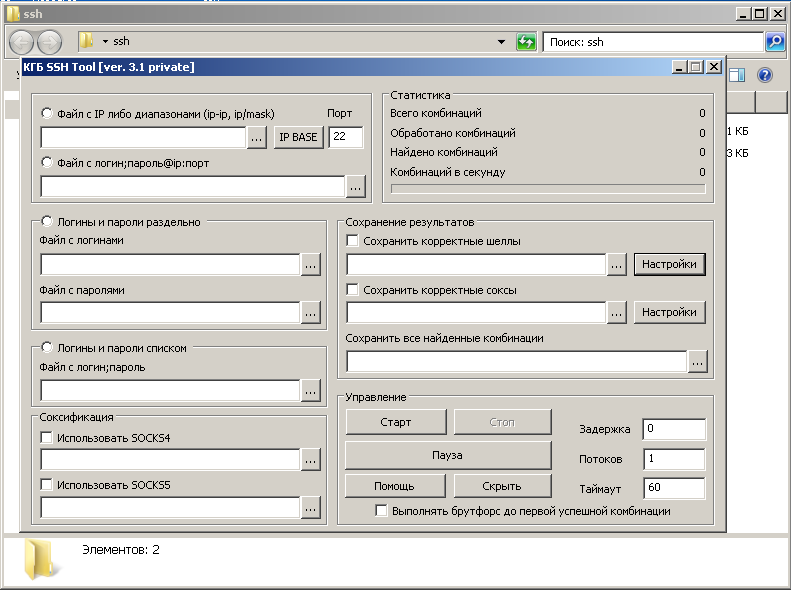Viewport: 791px width, 590px height.
Task: Click browse button for the logins file
Action: (311, 264)
